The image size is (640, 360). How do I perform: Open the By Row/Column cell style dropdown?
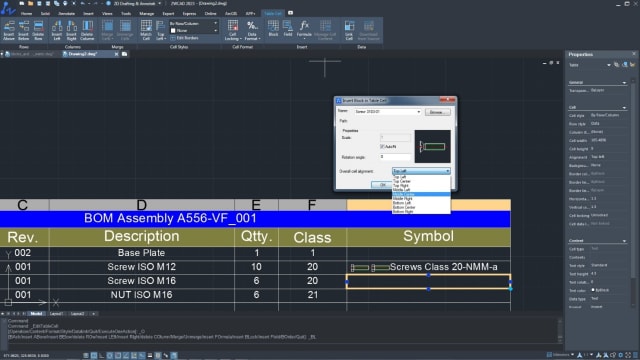194,23
